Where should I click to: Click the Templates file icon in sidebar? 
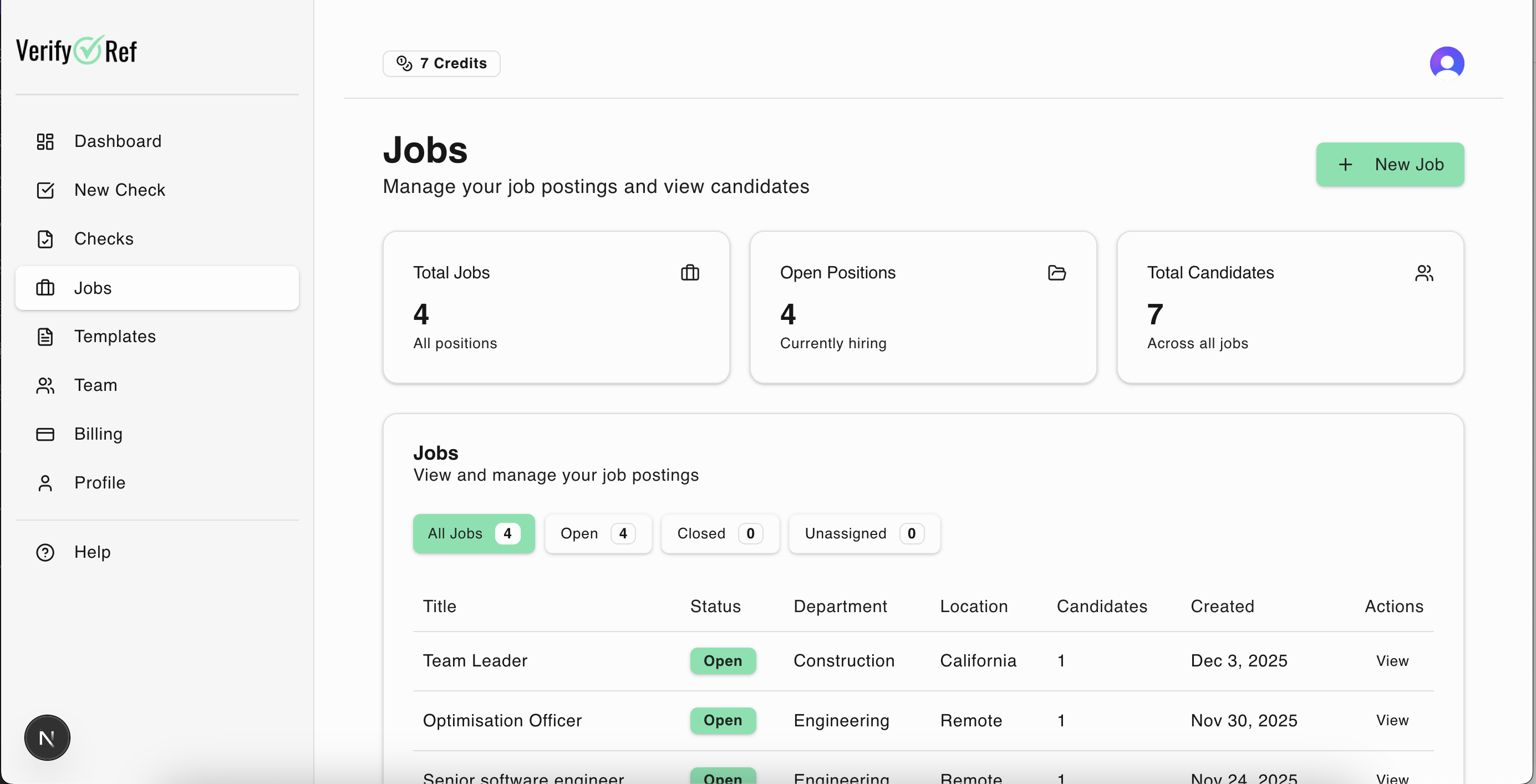coord(45,337)
